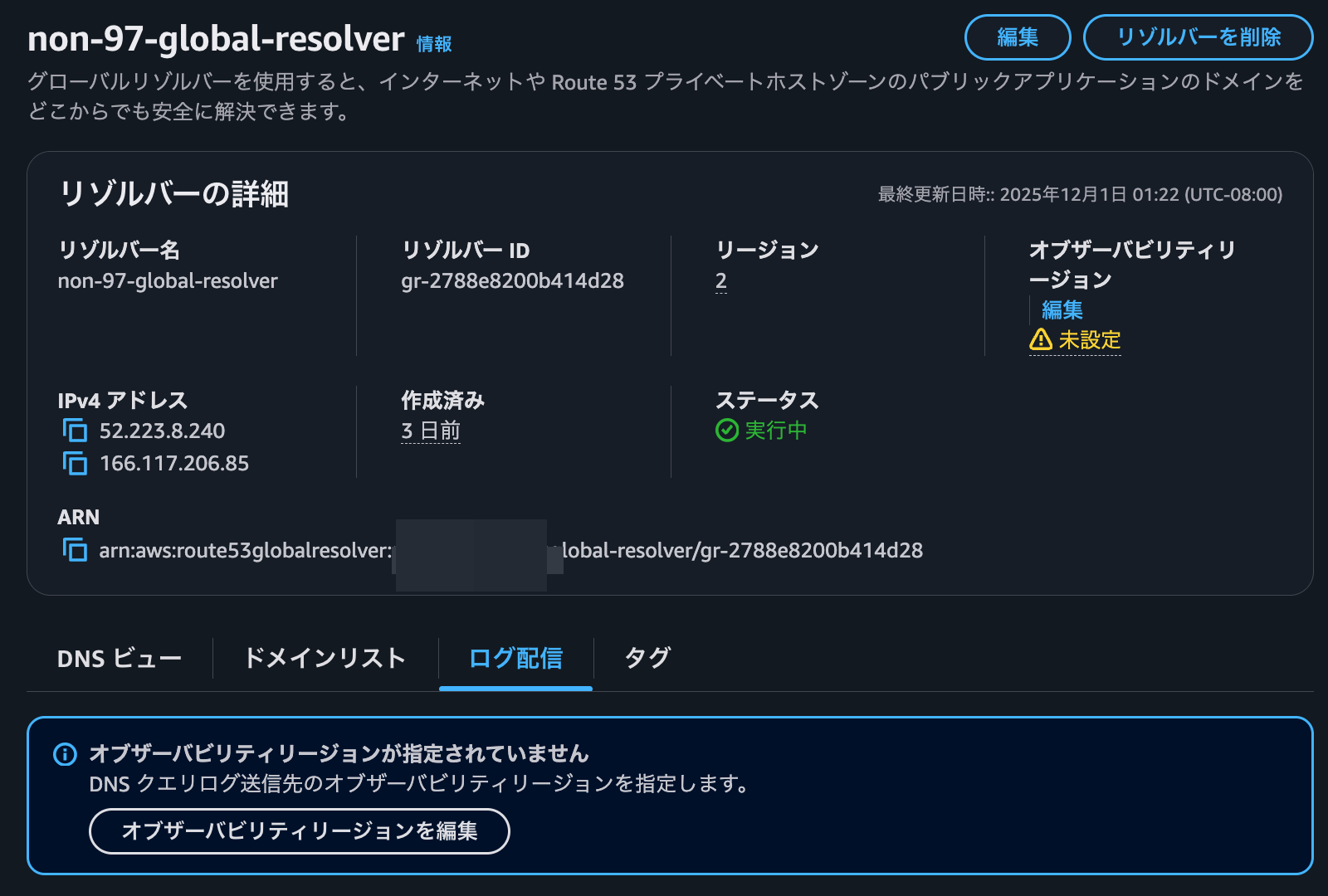Click the リージョン count link showing 2
The height and width of the screenshot is (896, 1328).
[x=720, y=280]
